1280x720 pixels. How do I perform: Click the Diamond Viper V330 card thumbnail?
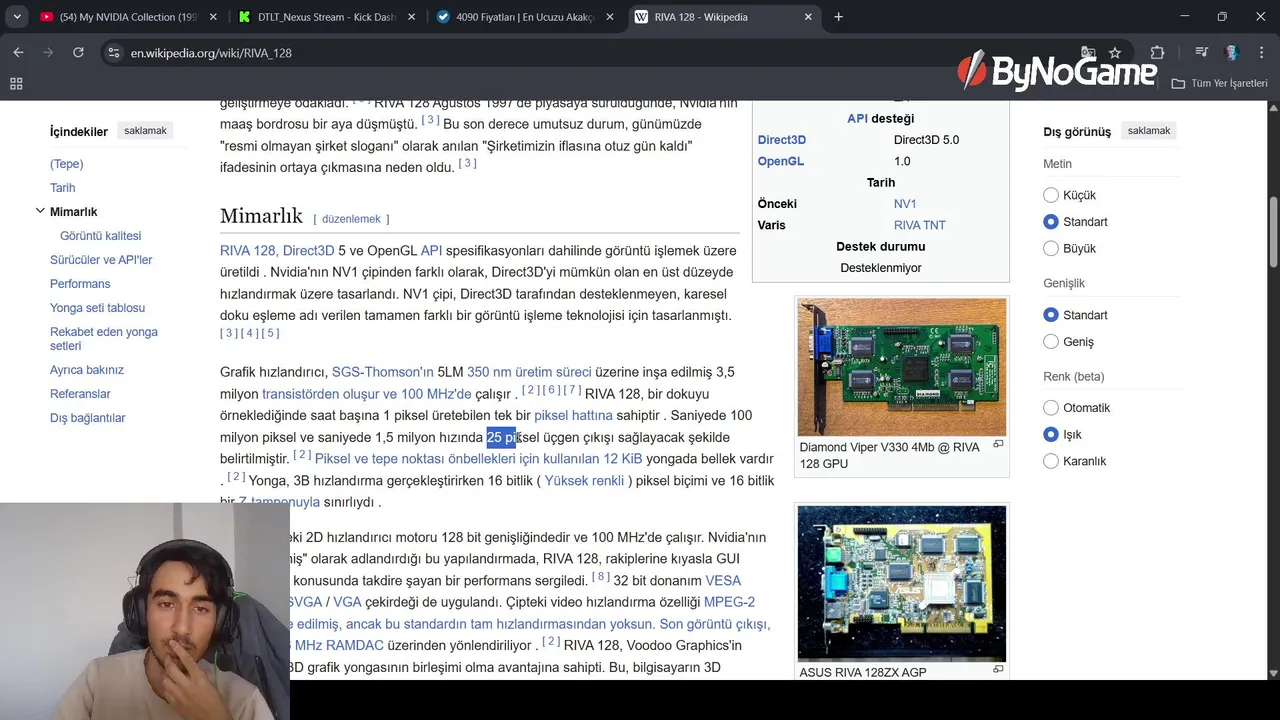point(902,367)
